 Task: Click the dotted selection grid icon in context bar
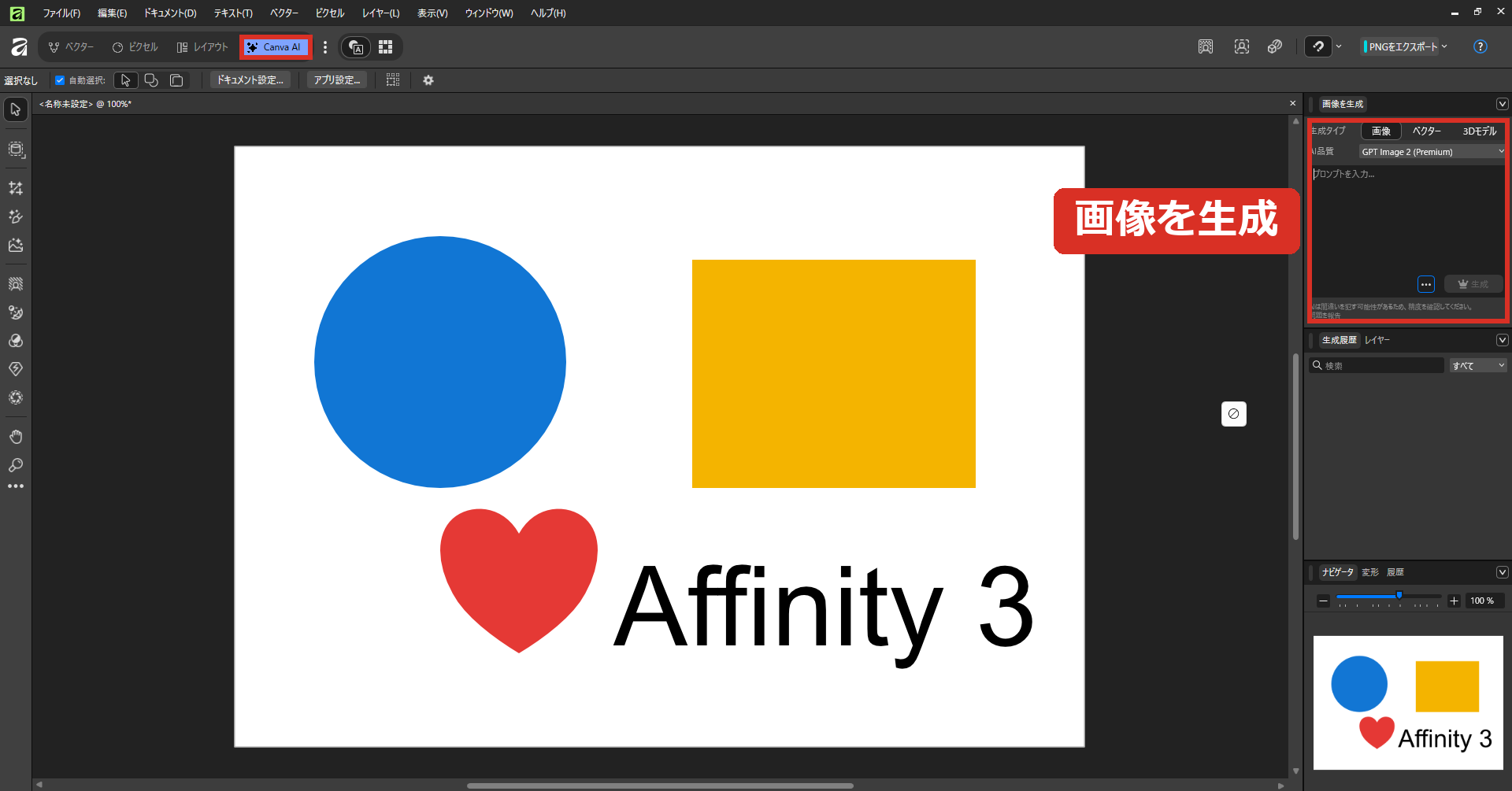393,80
